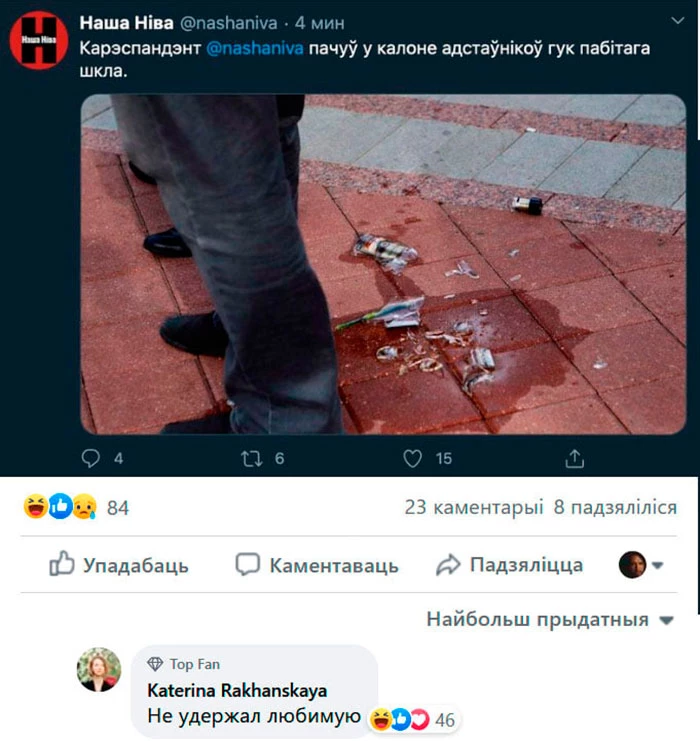Screen dimensions: 700x741
Task: Open the 23 каментарыі link
Action: click(474, 507)
